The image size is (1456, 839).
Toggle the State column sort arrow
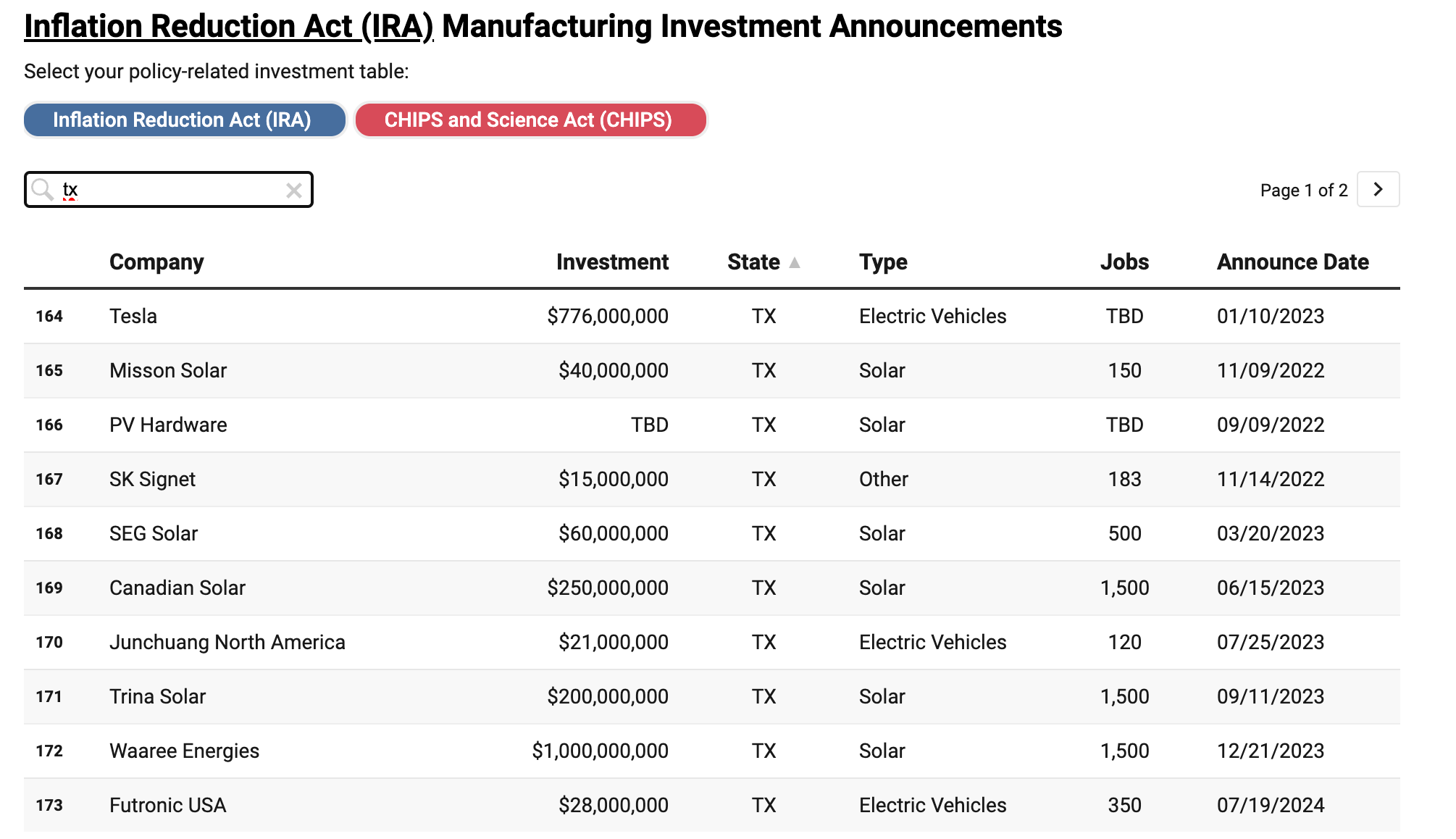(x=795, y=262)
